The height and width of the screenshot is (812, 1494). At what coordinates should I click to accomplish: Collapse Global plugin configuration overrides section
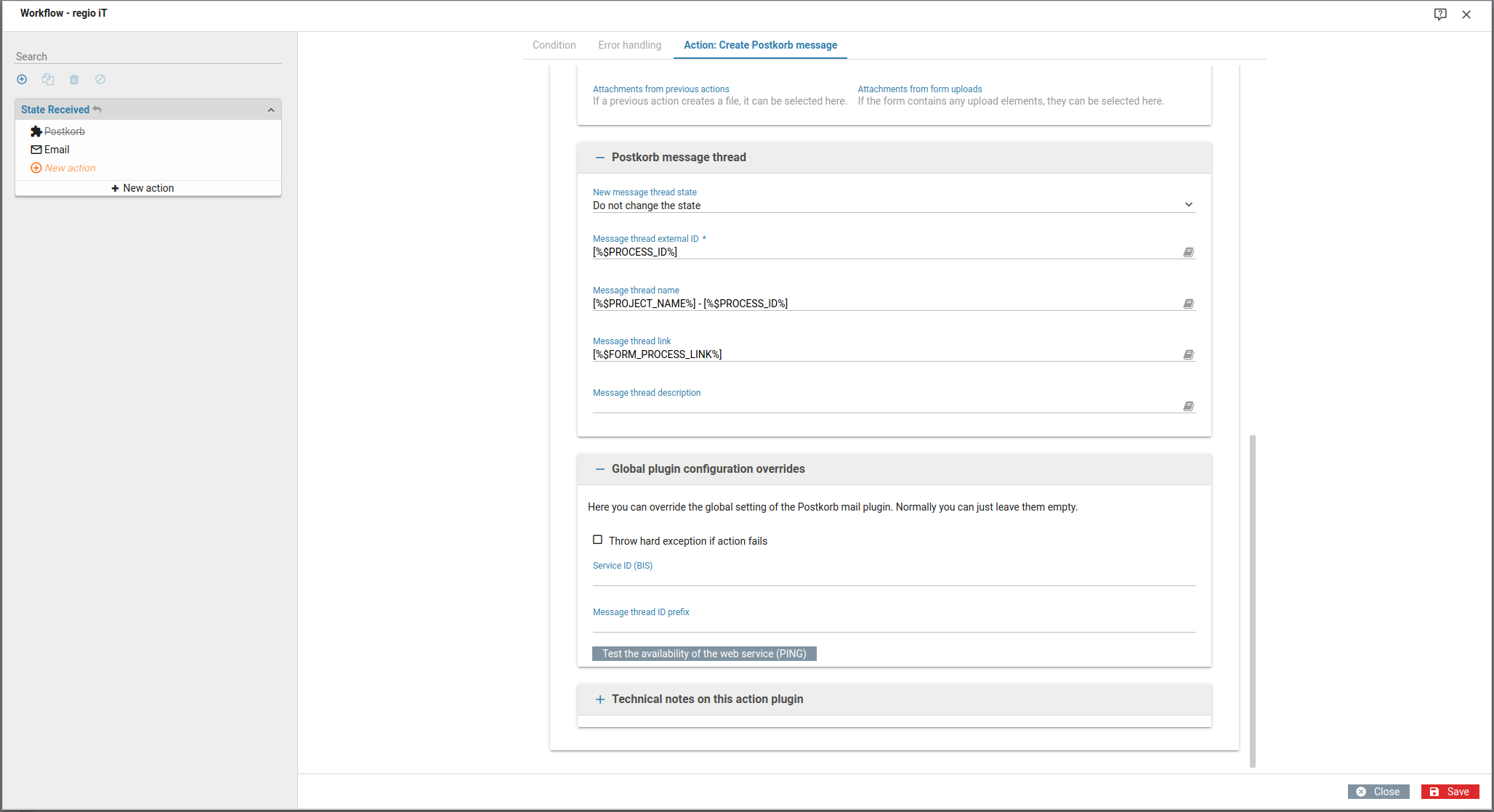pos(600,469)
